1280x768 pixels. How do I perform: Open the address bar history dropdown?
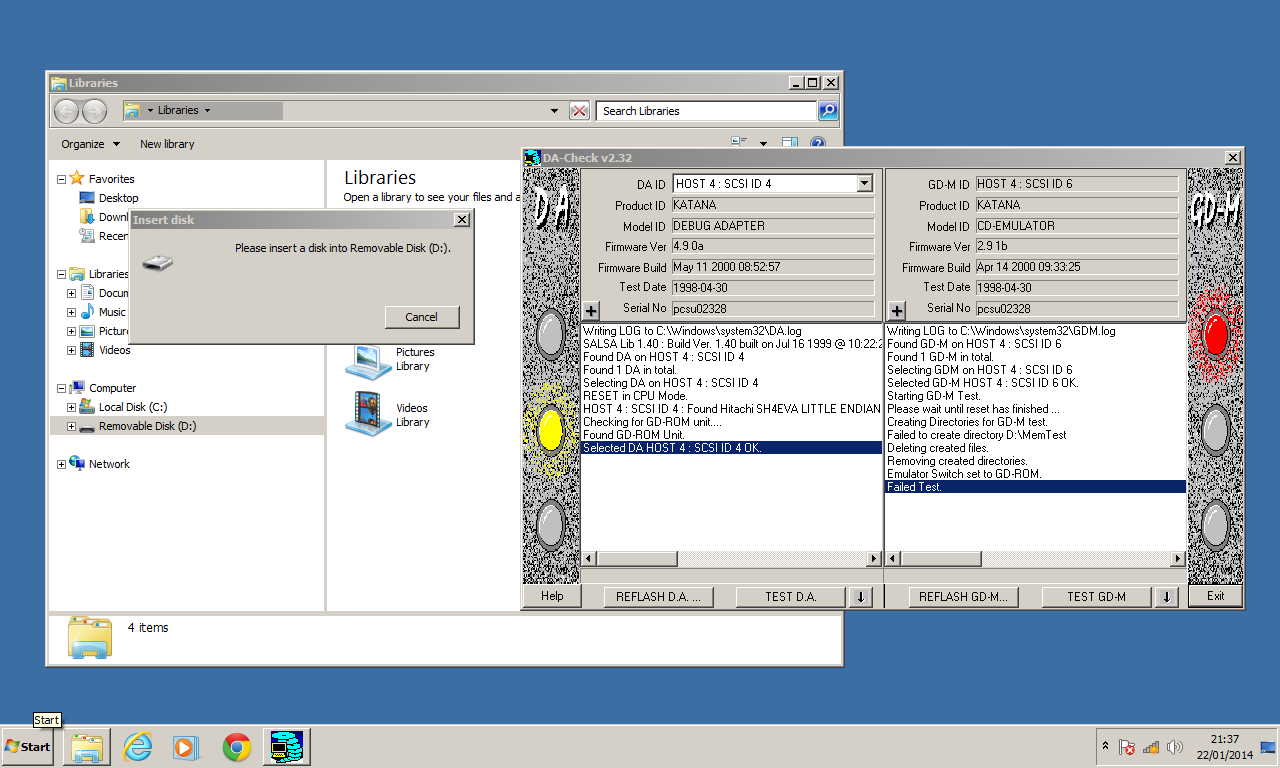pos(555,111)
